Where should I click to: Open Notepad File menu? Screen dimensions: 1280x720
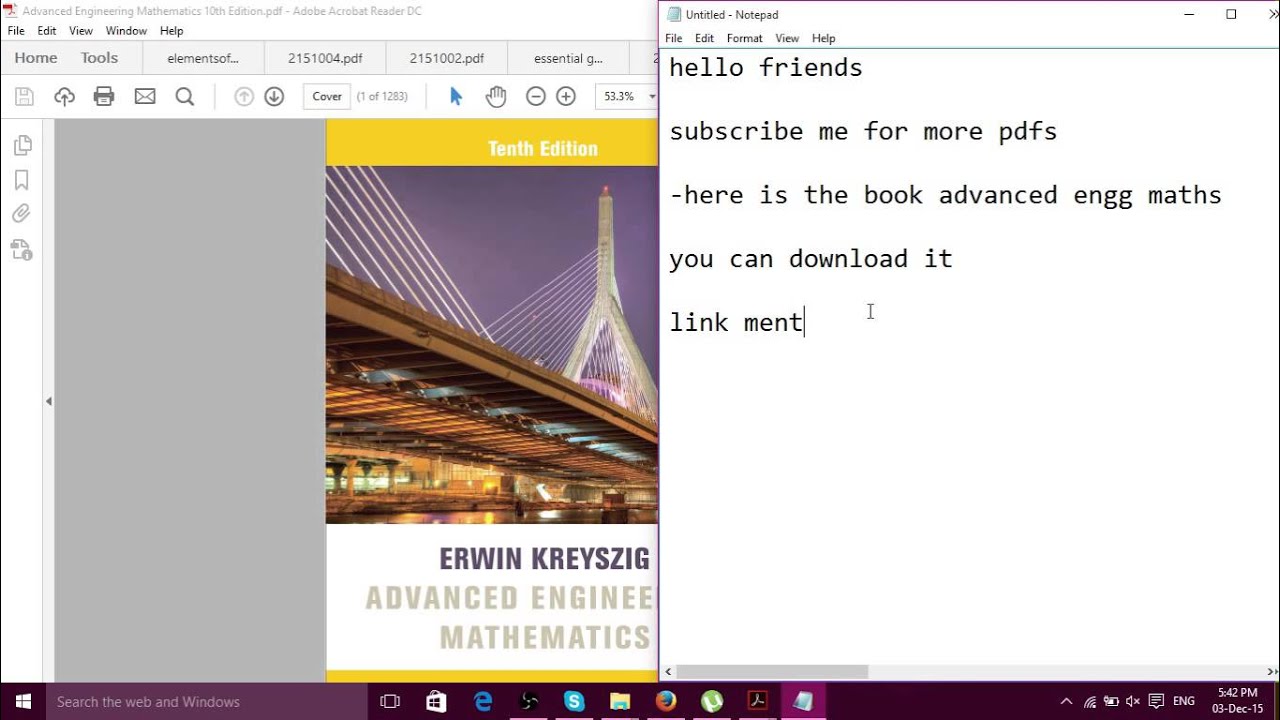tap(674, 38)
